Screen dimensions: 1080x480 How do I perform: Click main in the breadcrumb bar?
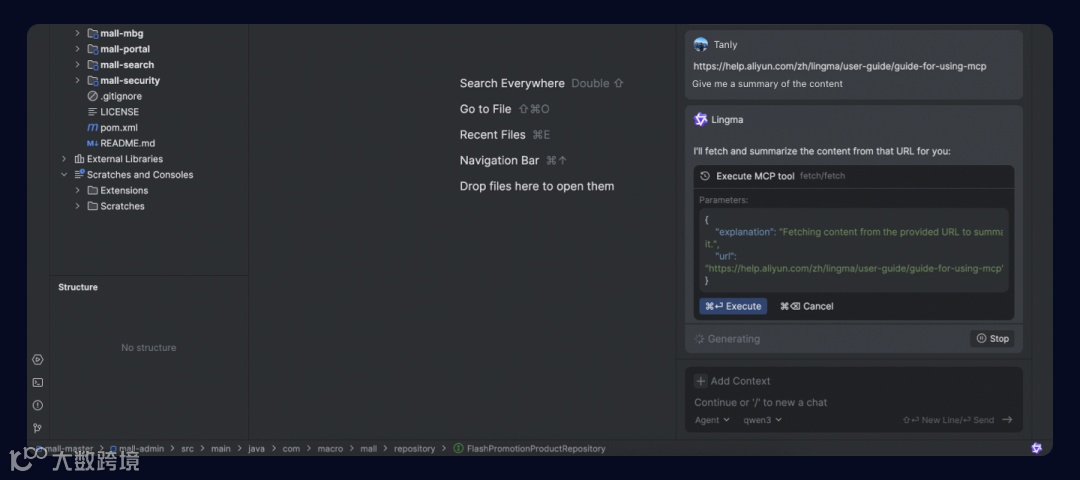(220, 448)
